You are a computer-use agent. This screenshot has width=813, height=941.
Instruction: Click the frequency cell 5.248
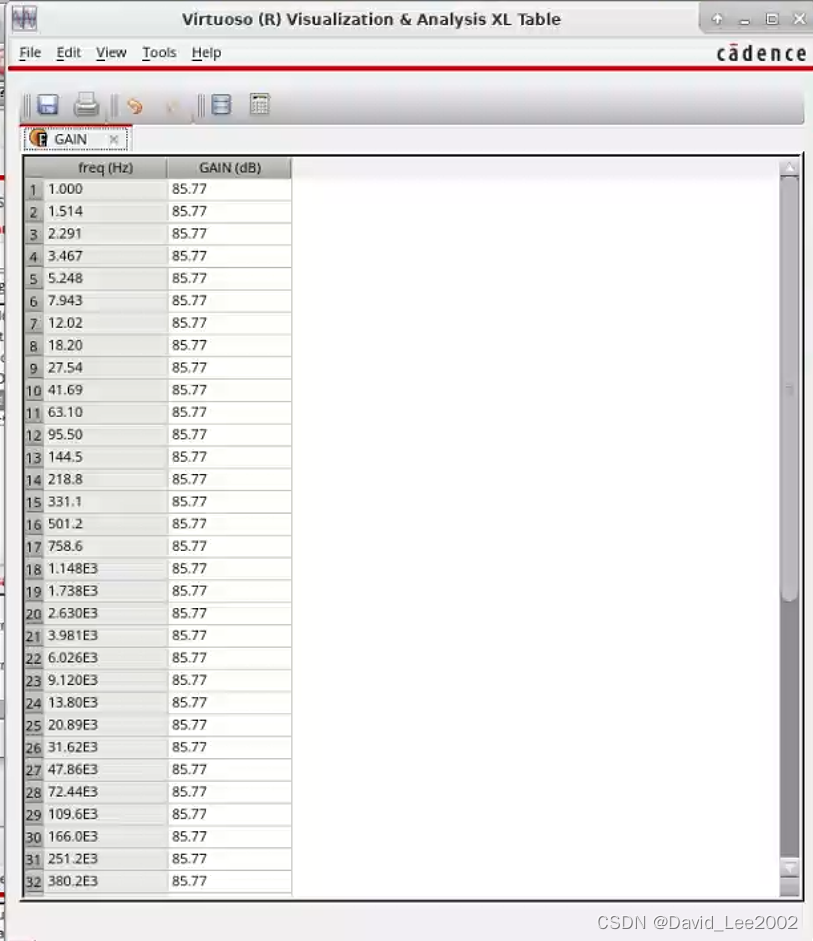(106, 278)
